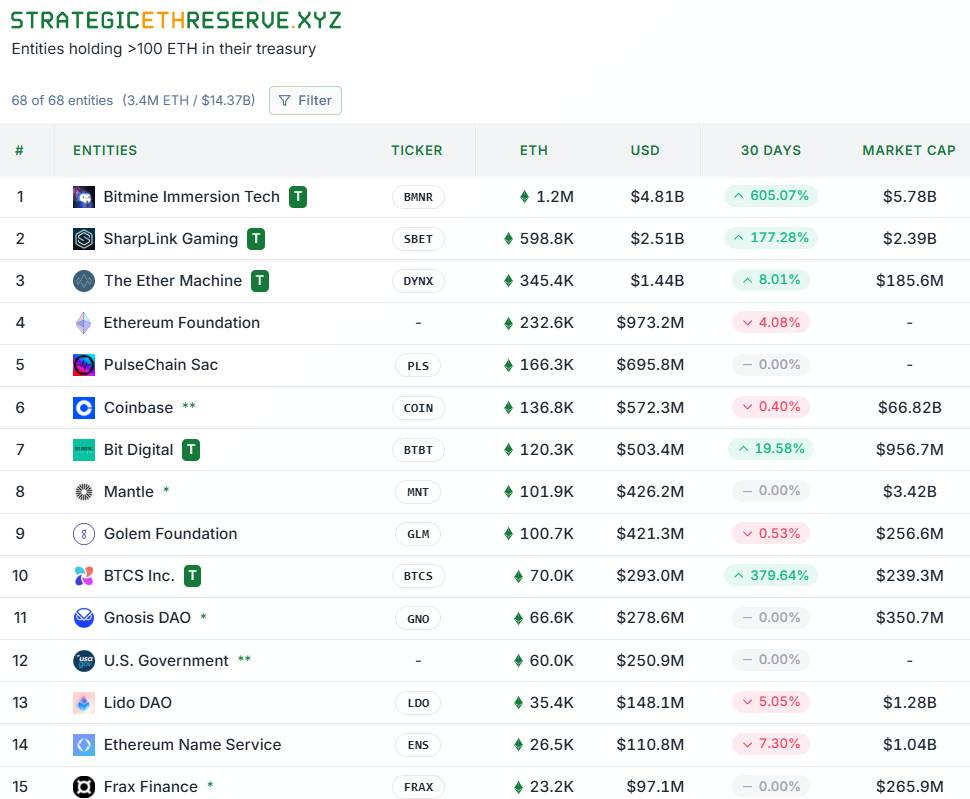
Task: Click the SBET ticker pill
Action: (418, 239)
